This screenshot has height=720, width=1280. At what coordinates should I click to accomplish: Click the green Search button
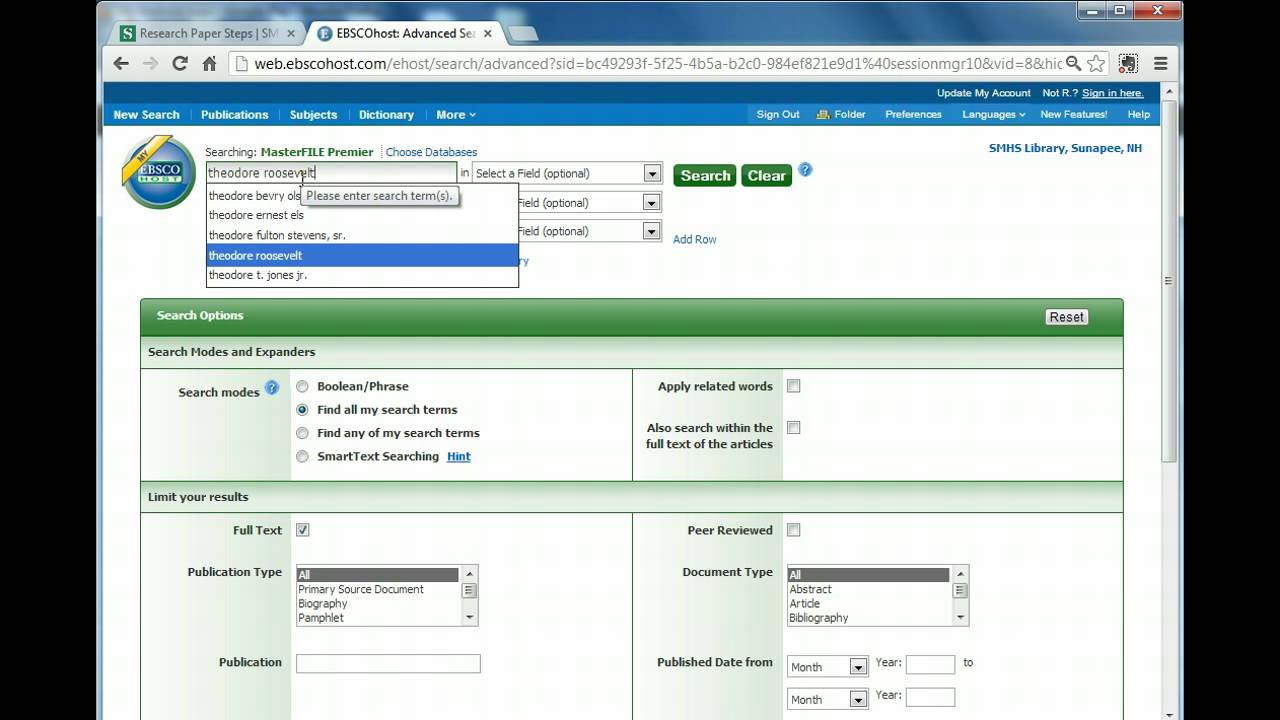coord(705,175)
